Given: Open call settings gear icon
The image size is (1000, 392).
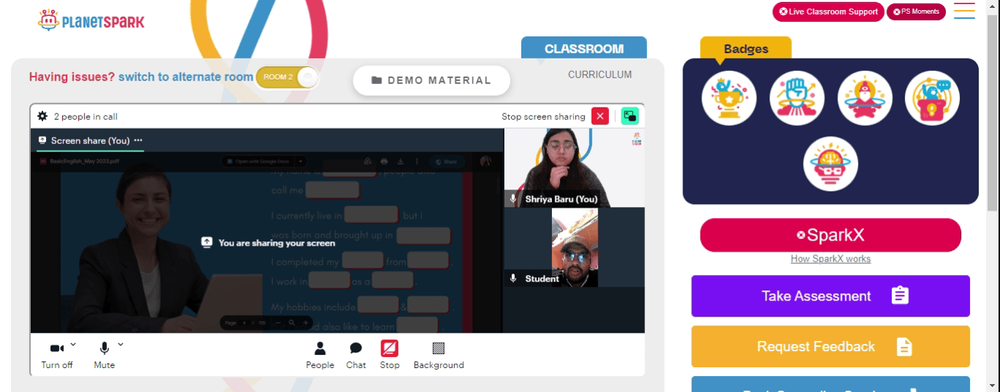Looking at the screenshot, I should point(43,116).
